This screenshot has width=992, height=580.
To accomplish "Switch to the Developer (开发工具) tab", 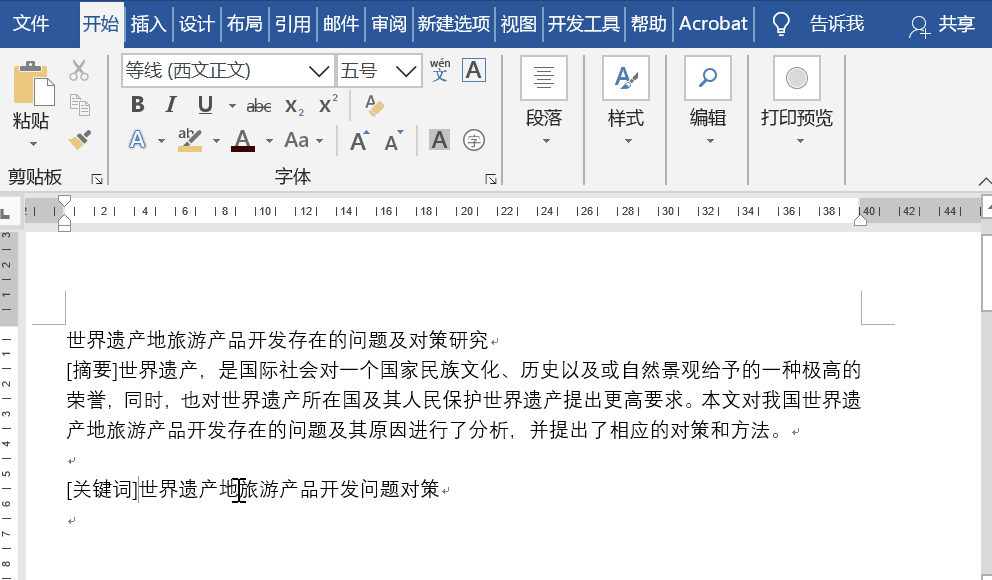I will pyautogui.click(x=583, y=23).
